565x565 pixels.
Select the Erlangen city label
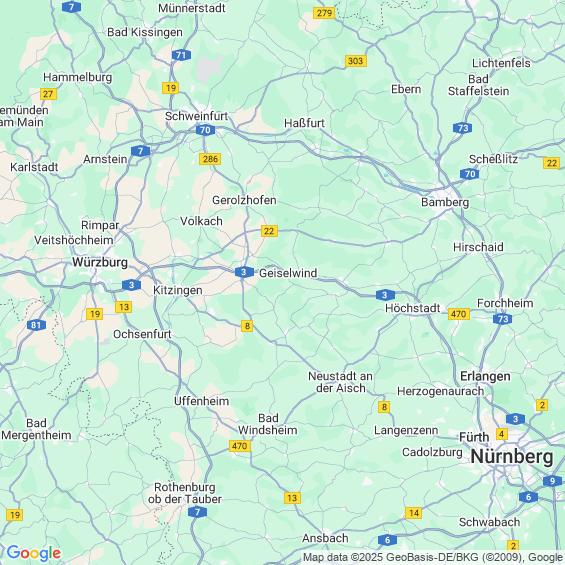click(x=485, y=376)
